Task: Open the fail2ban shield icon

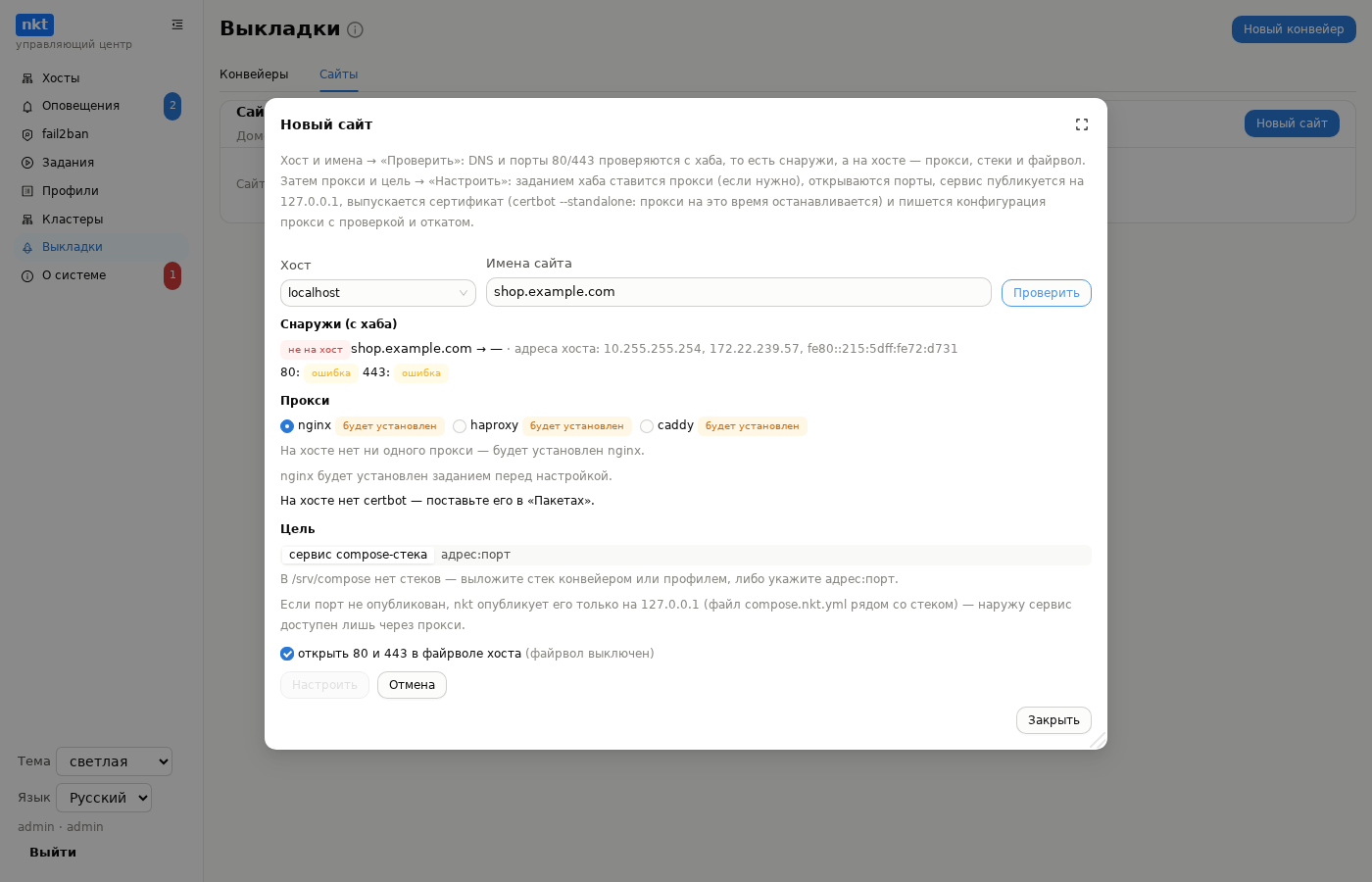Action: [27, 134]
